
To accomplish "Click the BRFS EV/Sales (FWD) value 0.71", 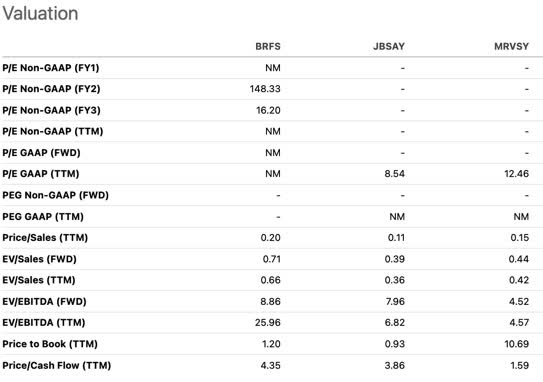I will [x=272, y=259].
